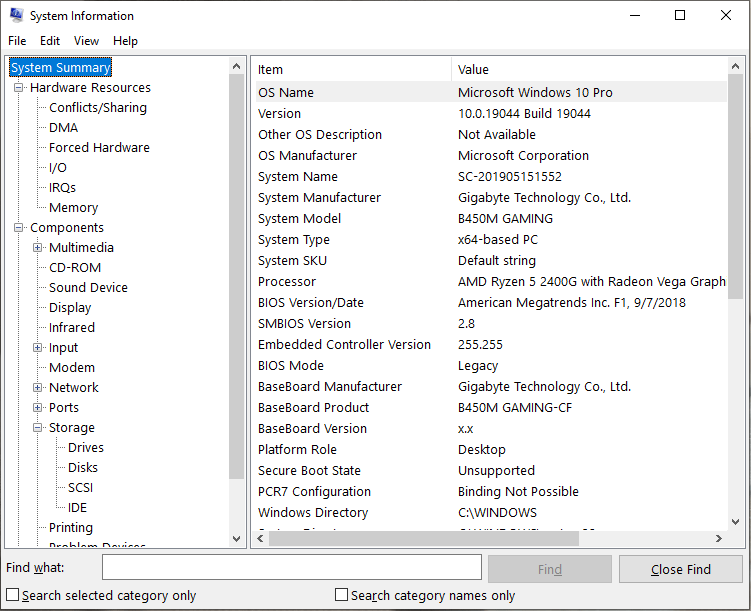Open the Edit menu
This screenshot has height=611, width=751.
point(50,41)
